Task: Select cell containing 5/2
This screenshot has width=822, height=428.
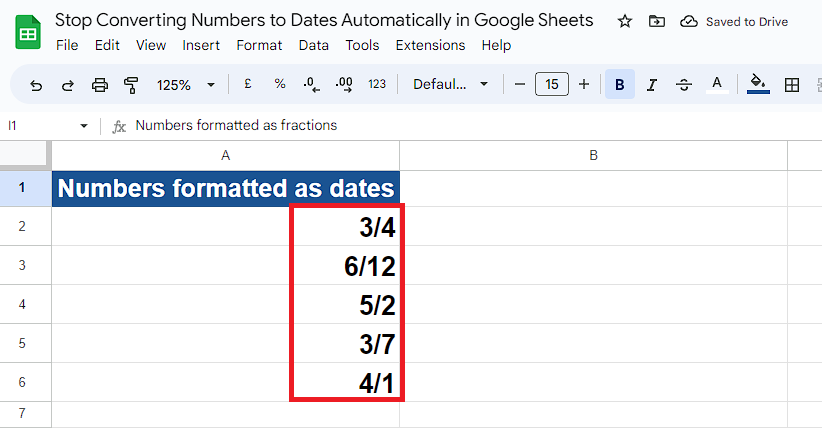Action: coord(225,304)
